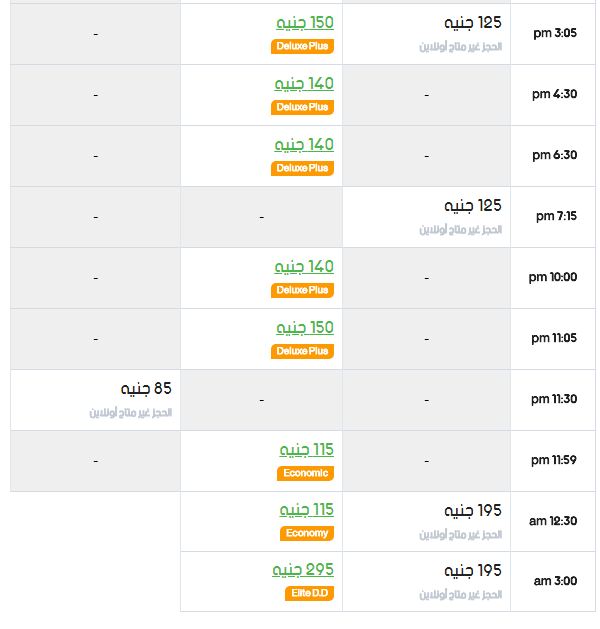
Task: Click the Economic badge at 11:59 pm
Action: click(305, 473)
